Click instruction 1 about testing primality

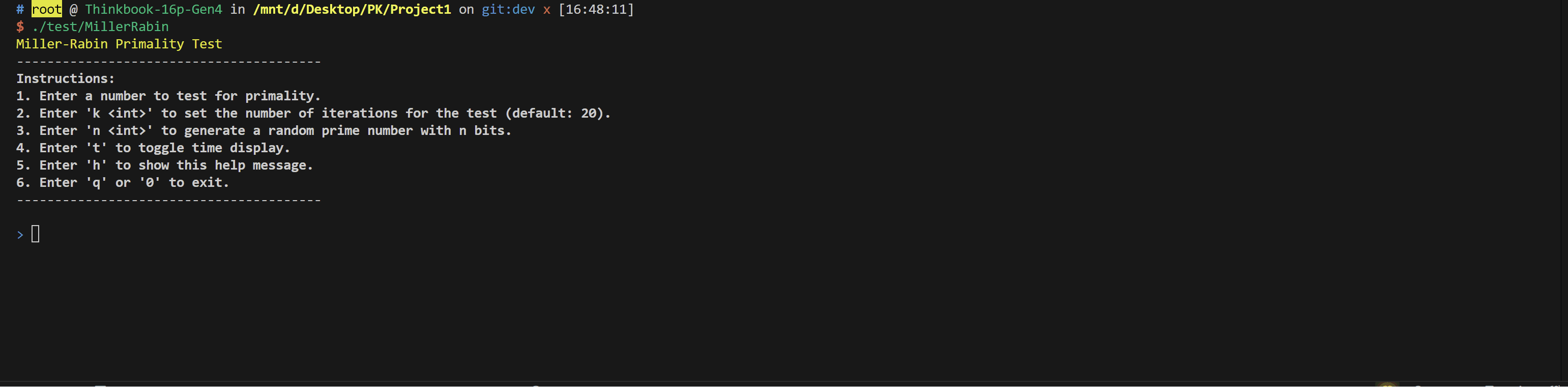(168, 96)
